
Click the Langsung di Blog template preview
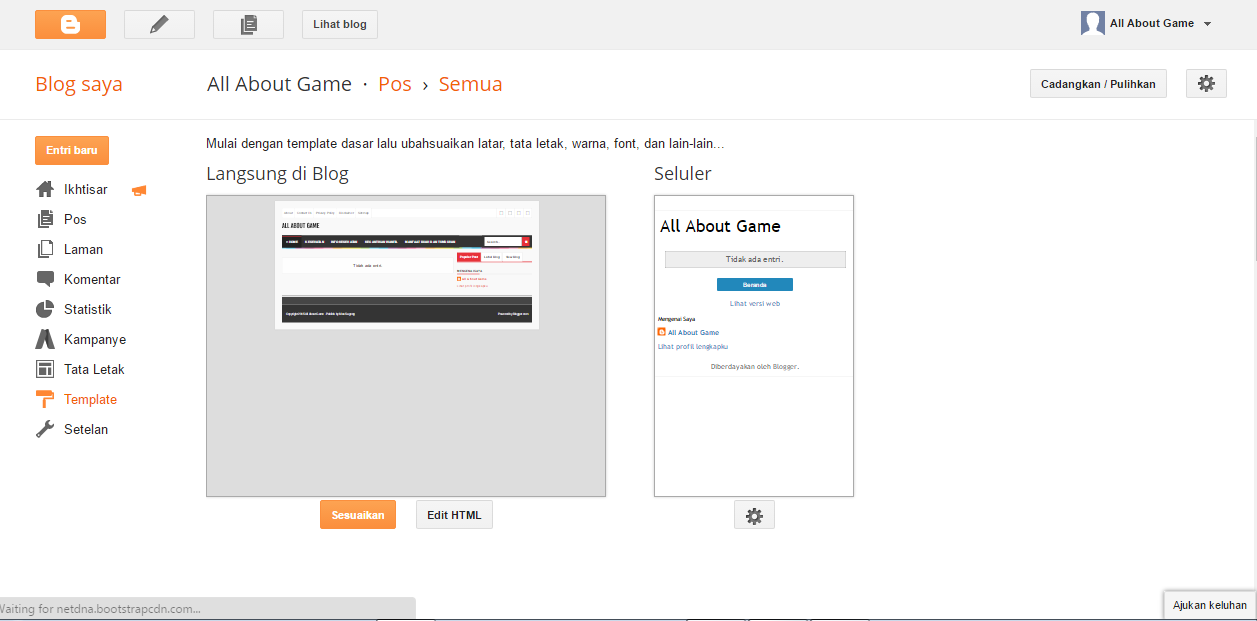click(406, 346)
